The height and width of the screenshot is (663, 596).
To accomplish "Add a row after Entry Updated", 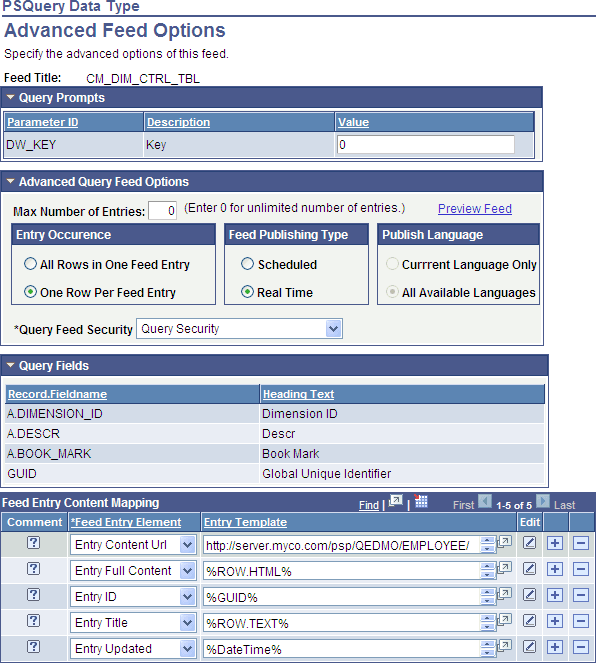I will click(555, 647).
